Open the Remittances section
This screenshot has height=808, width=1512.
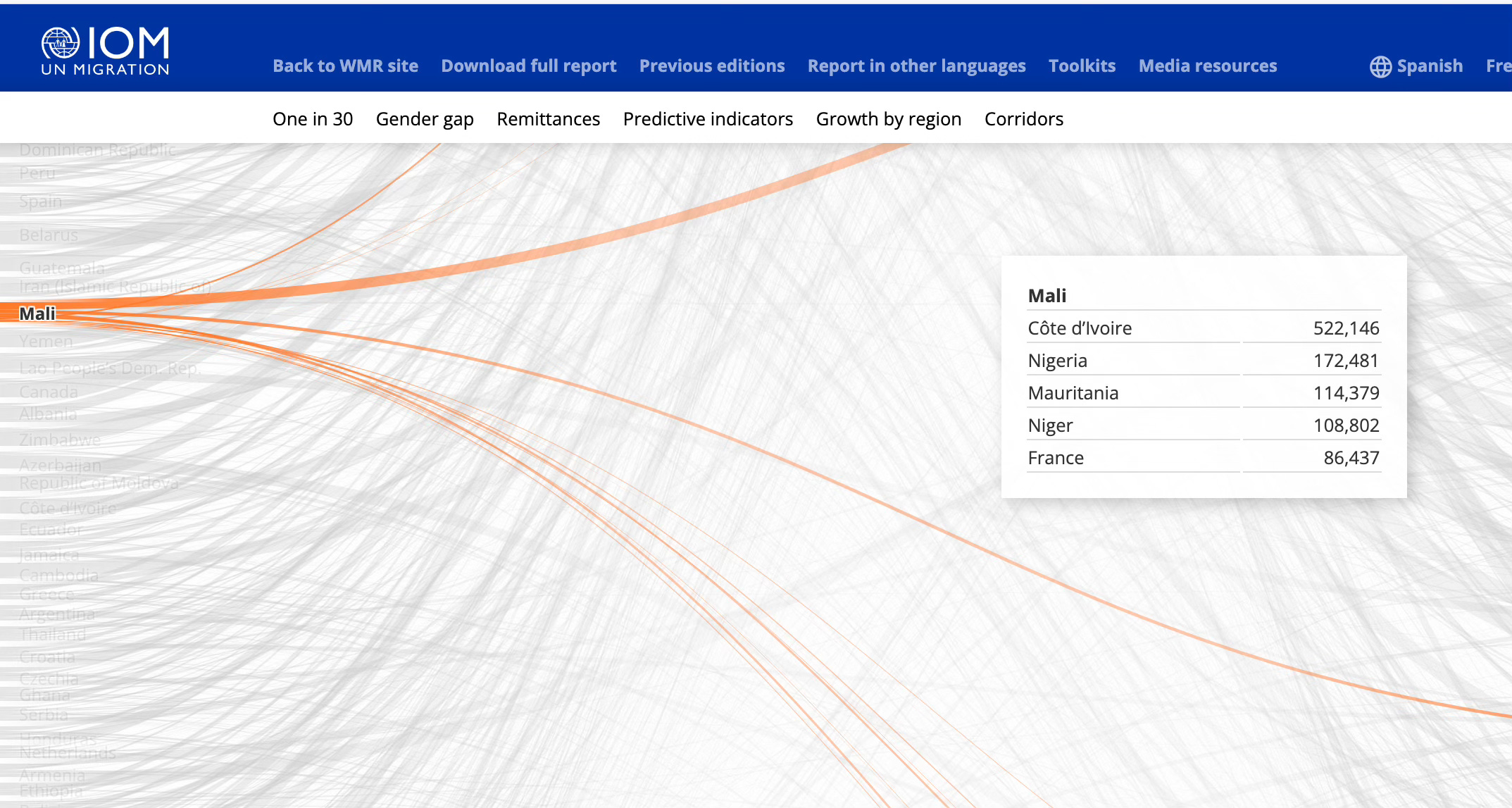[548, 119]
